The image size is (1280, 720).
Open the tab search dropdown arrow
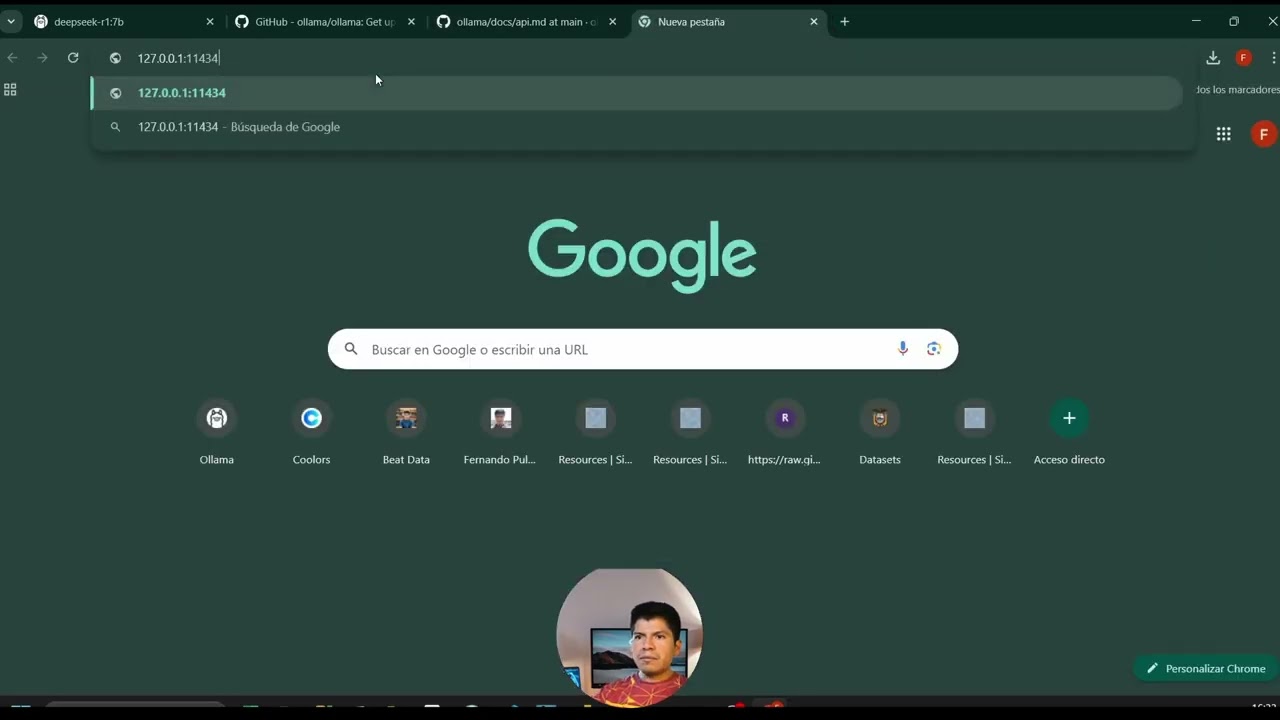11,21
